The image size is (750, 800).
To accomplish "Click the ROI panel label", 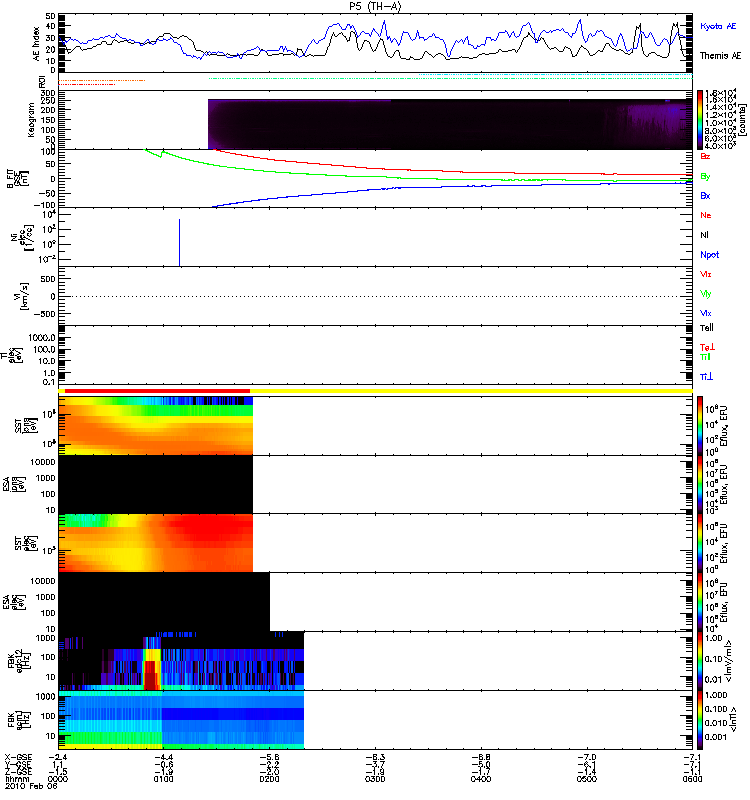I will click(42, 81).
